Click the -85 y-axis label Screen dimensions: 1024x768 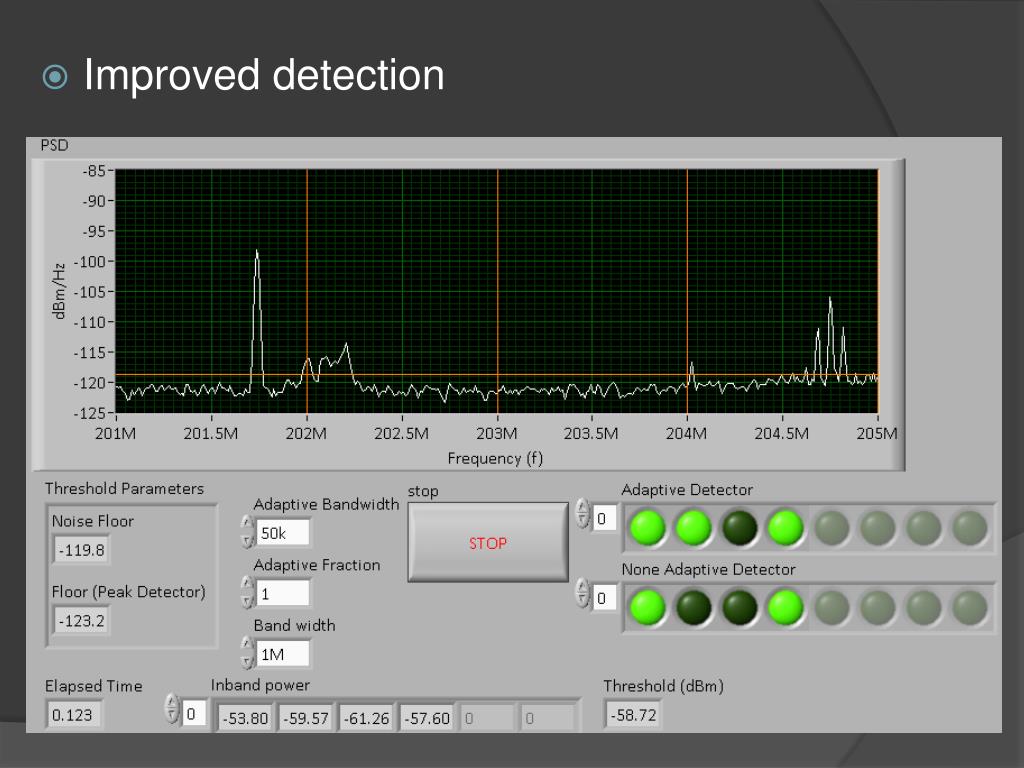(94, 171)
